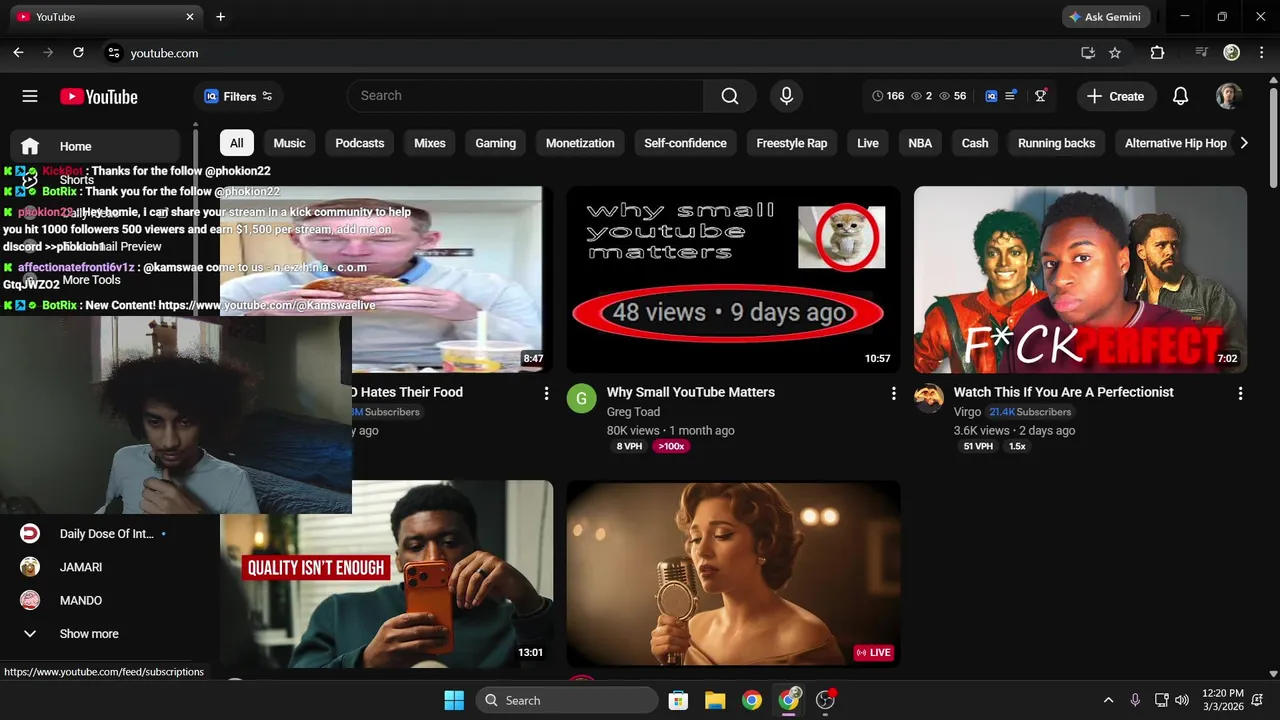Open options for Hates Their Food video
Screen dimensions: 1280x720
pos(546,394)
